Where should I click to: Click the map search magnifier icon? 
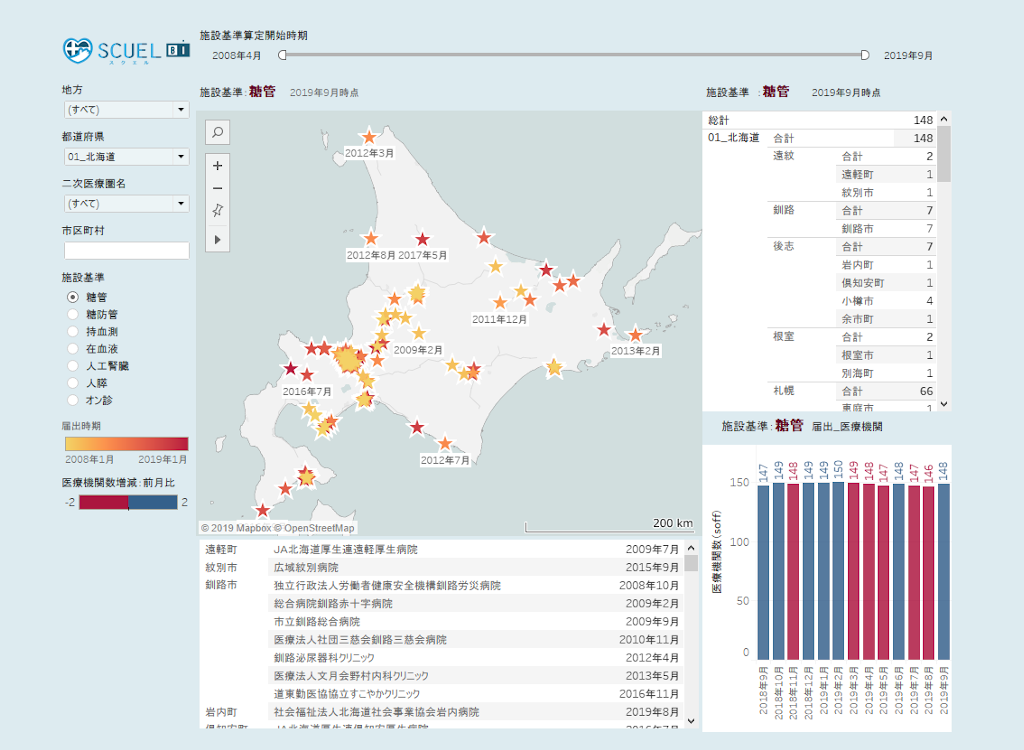[x=217, y=131]
